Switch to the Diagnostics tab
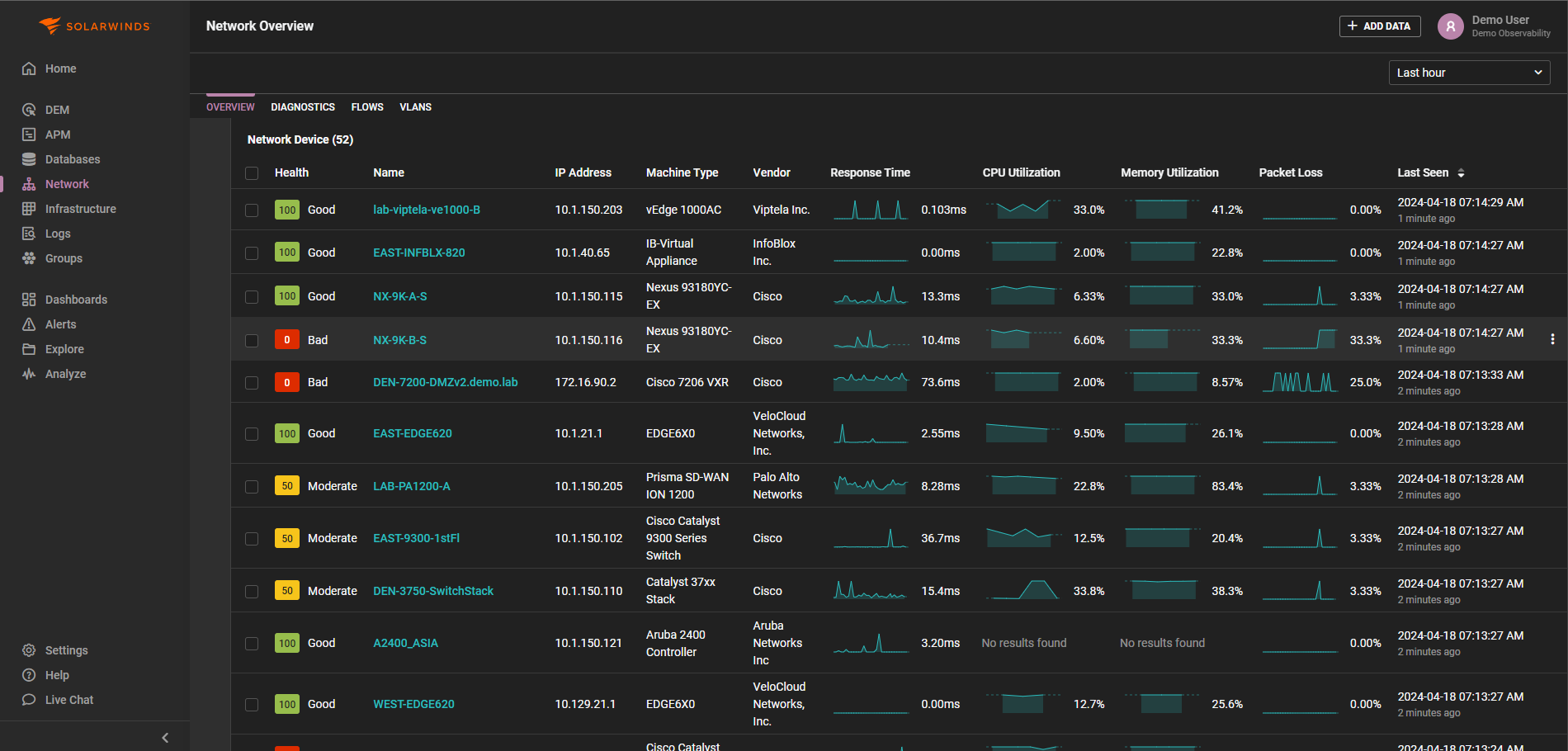1568x751 pixels. (303, 107)
